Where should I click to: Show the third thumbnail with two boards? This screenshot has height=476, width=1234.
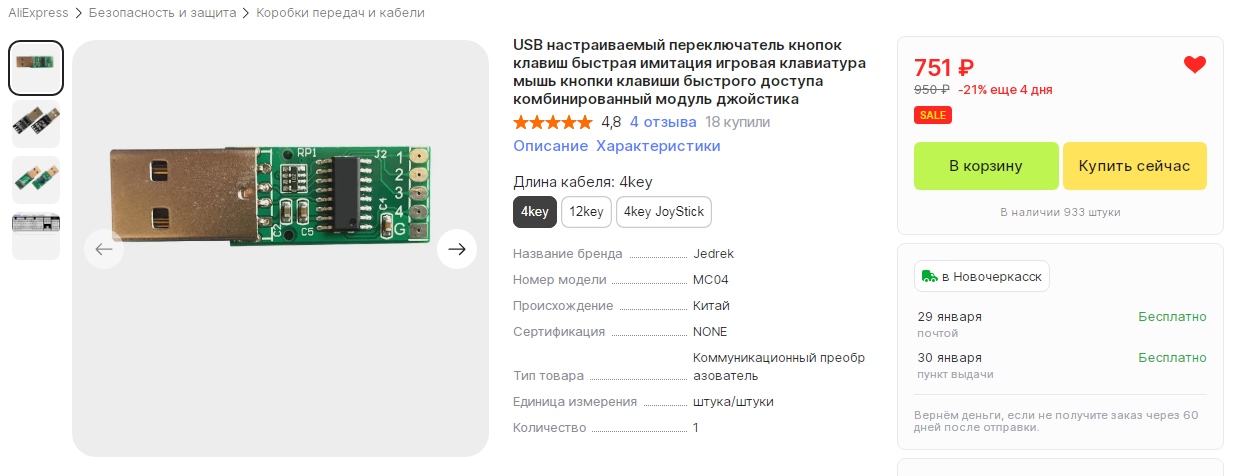tap(36, 180)
